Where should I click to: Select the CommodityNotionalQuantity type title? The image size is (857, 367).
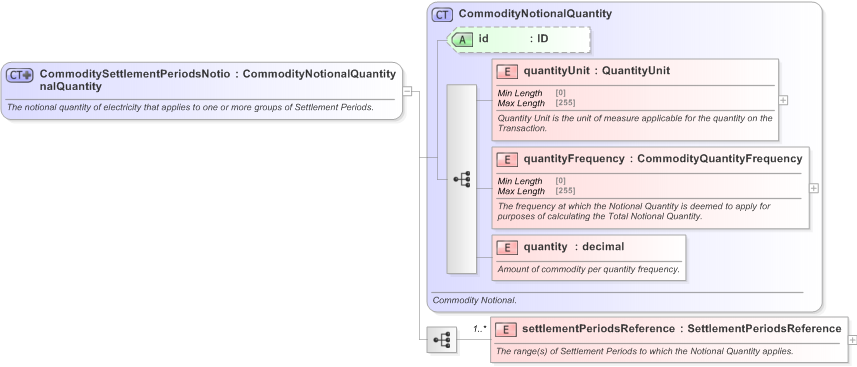click(535, 14)
